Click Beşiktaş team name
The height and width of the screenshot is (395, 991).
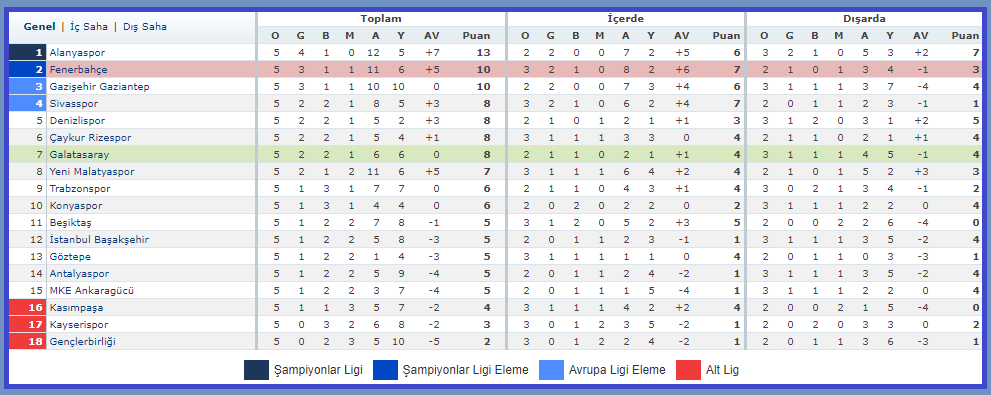coord(70,223)
